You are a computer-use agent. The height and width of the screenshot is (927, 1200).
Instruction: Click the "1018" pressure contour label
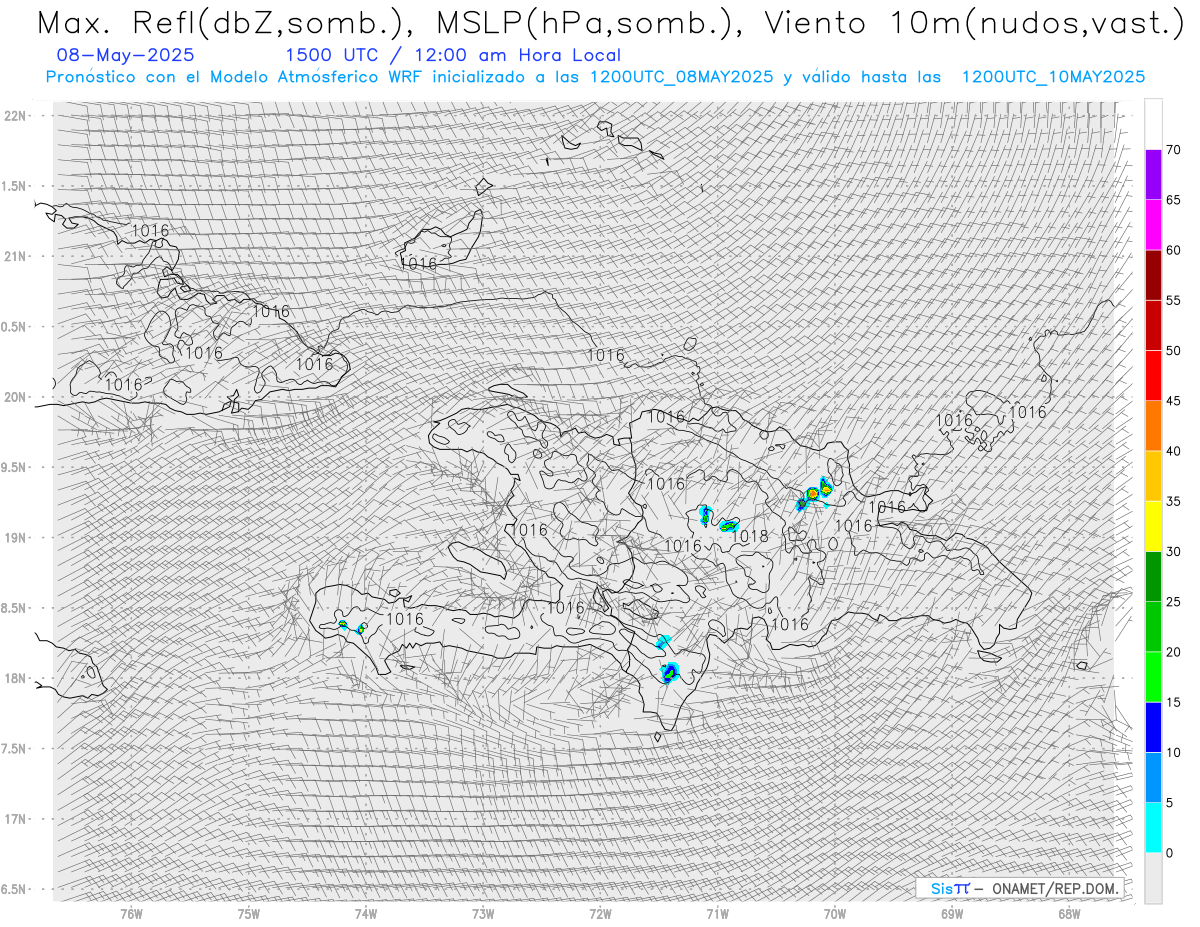[750, 537]
